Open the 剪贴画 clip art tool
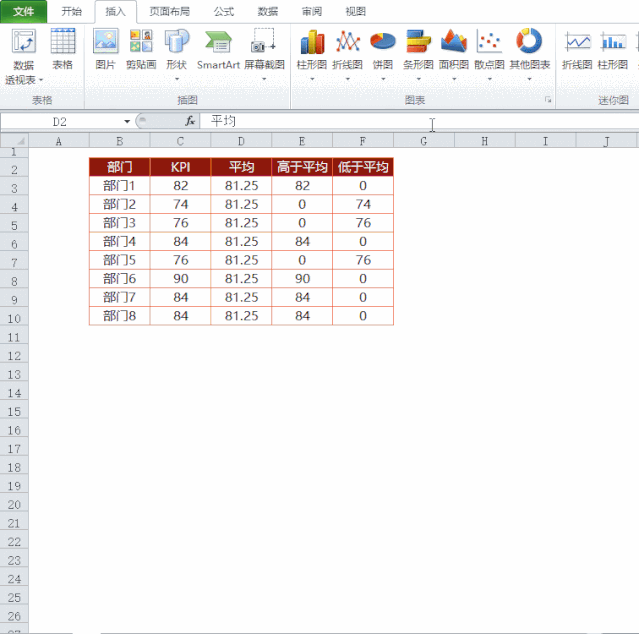639x634 pixels. click(x=141, y=48)
